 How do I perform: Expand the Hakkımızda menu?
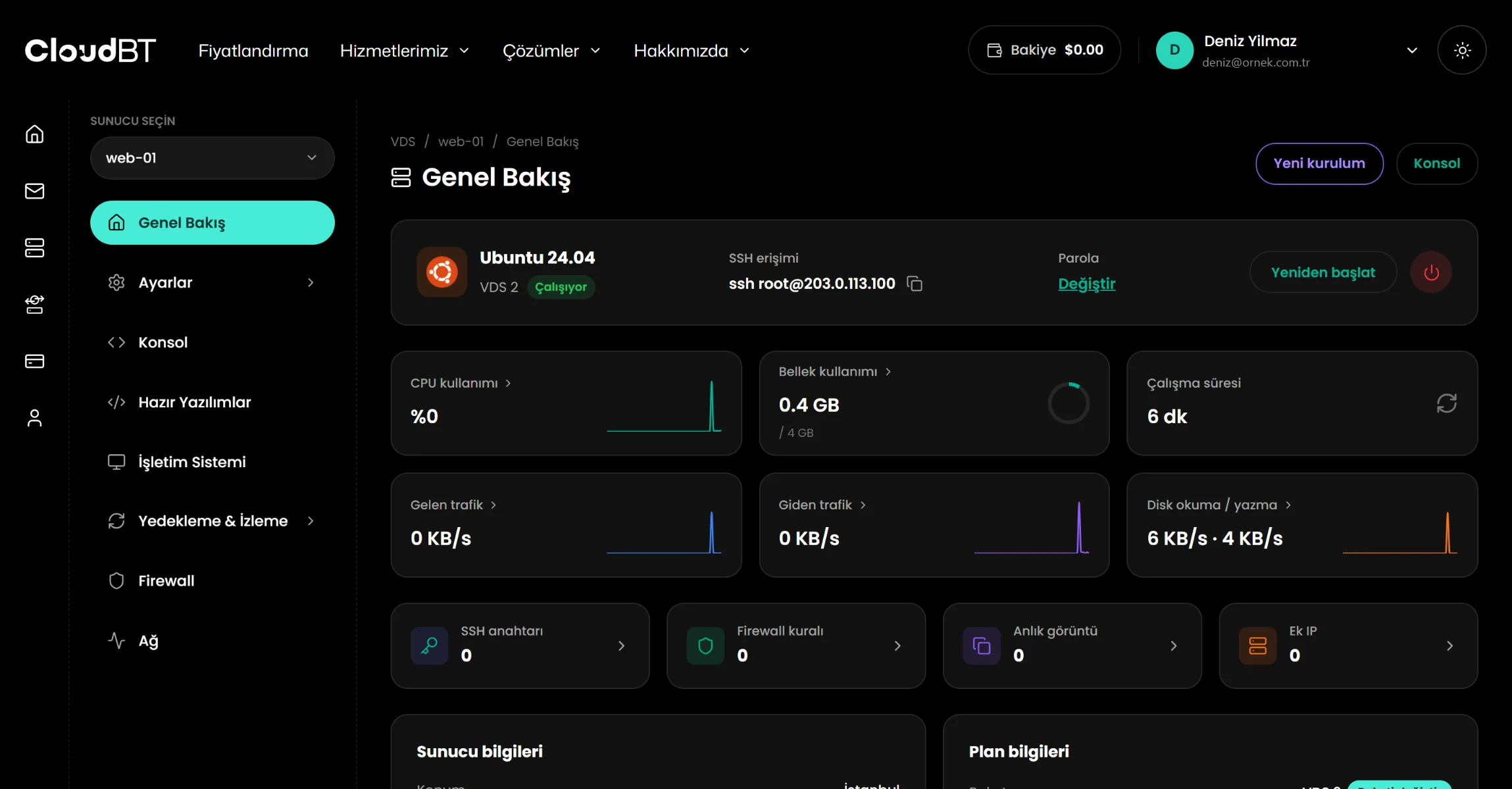click(692, 51)
